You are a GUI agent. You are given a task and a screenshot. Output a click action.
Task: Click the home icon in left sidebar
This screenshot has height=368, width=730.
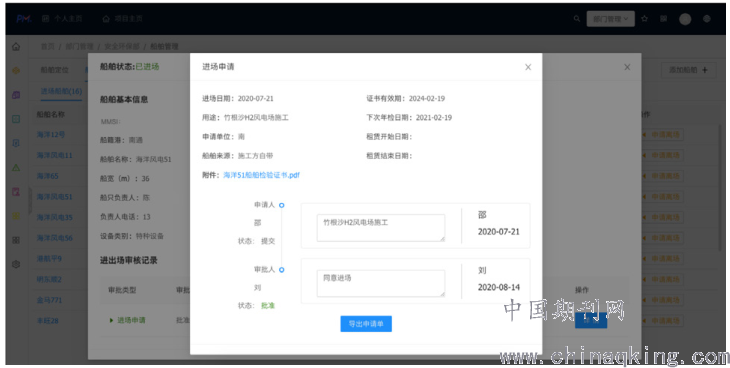(x=16, y=47)
